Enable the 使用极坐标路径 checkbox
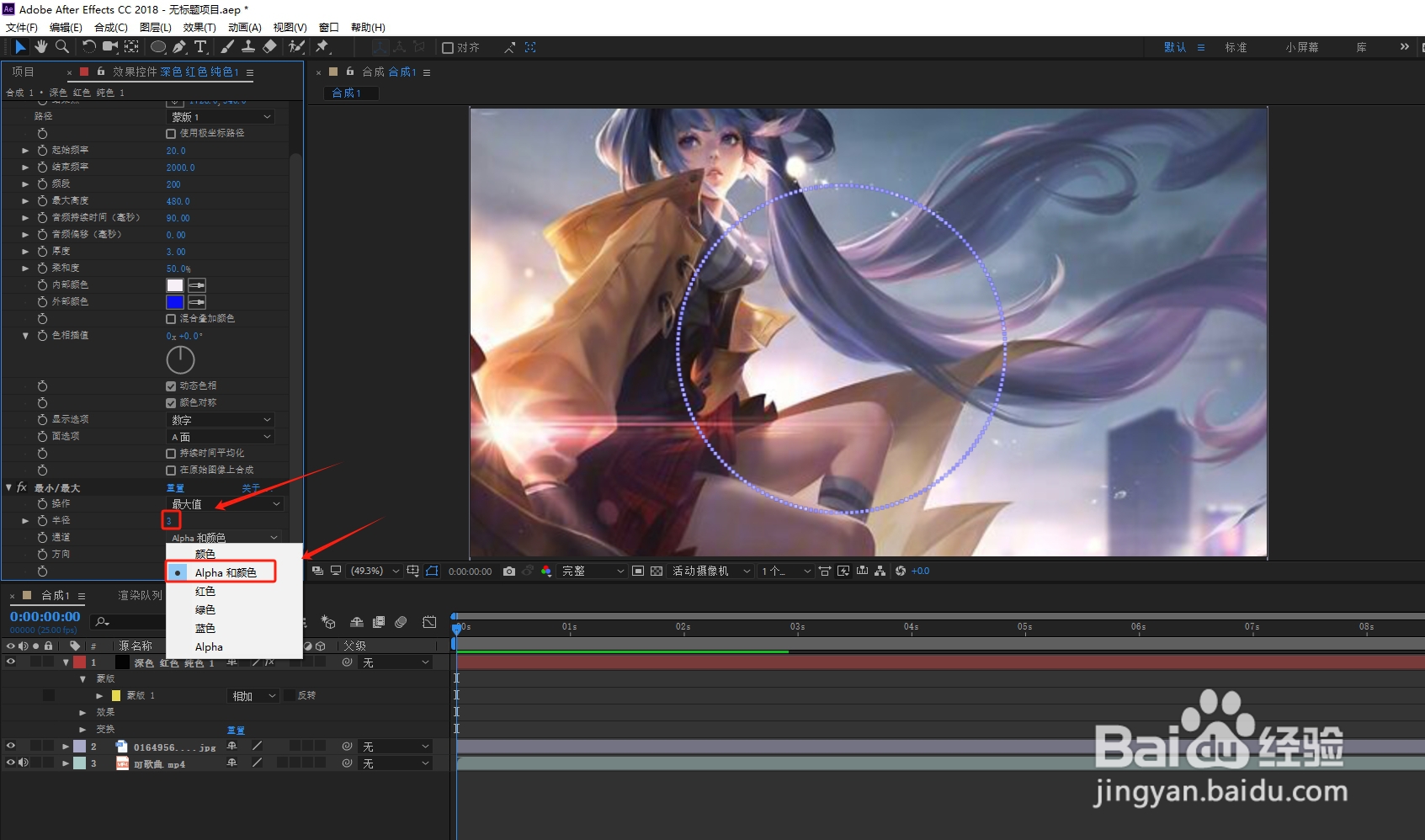 (171, 134)
